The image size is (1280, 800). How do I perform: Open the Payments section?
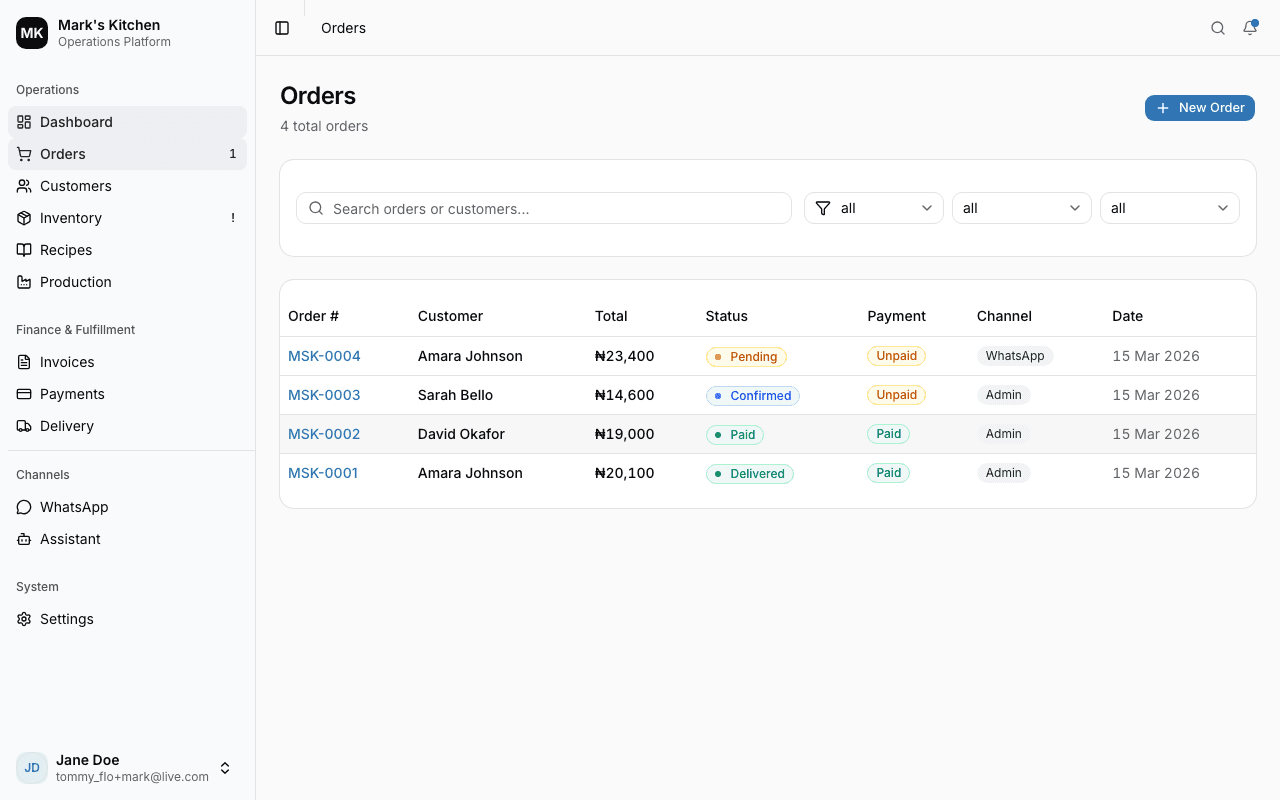click(x=71, y=393)
